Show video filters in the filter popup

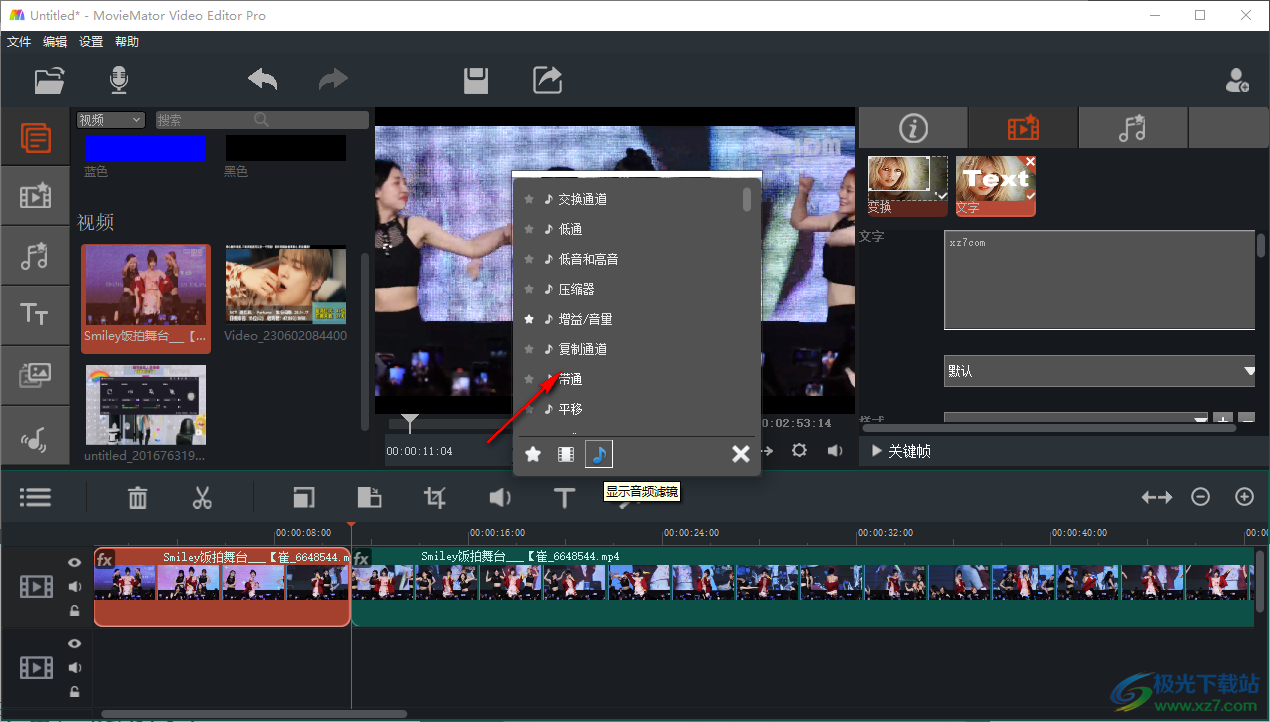click(x=566, y=455)
